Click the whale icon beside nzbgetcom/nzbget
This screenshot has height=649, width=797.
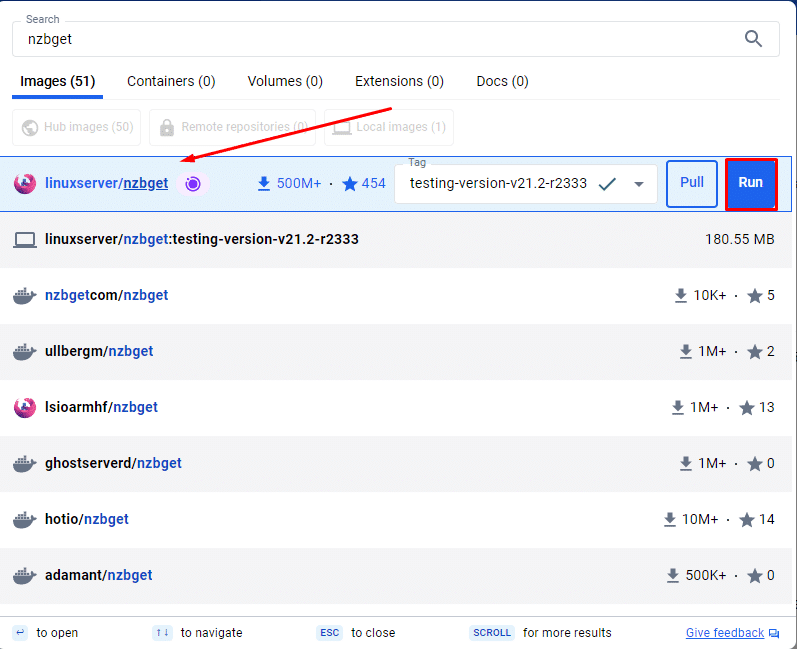point(25,296)
